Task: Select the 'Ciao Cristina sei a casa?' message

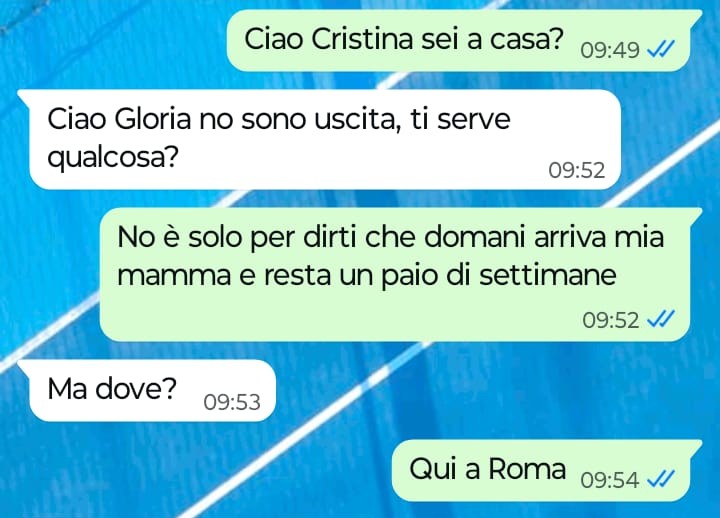Action: tap(464, 40)
